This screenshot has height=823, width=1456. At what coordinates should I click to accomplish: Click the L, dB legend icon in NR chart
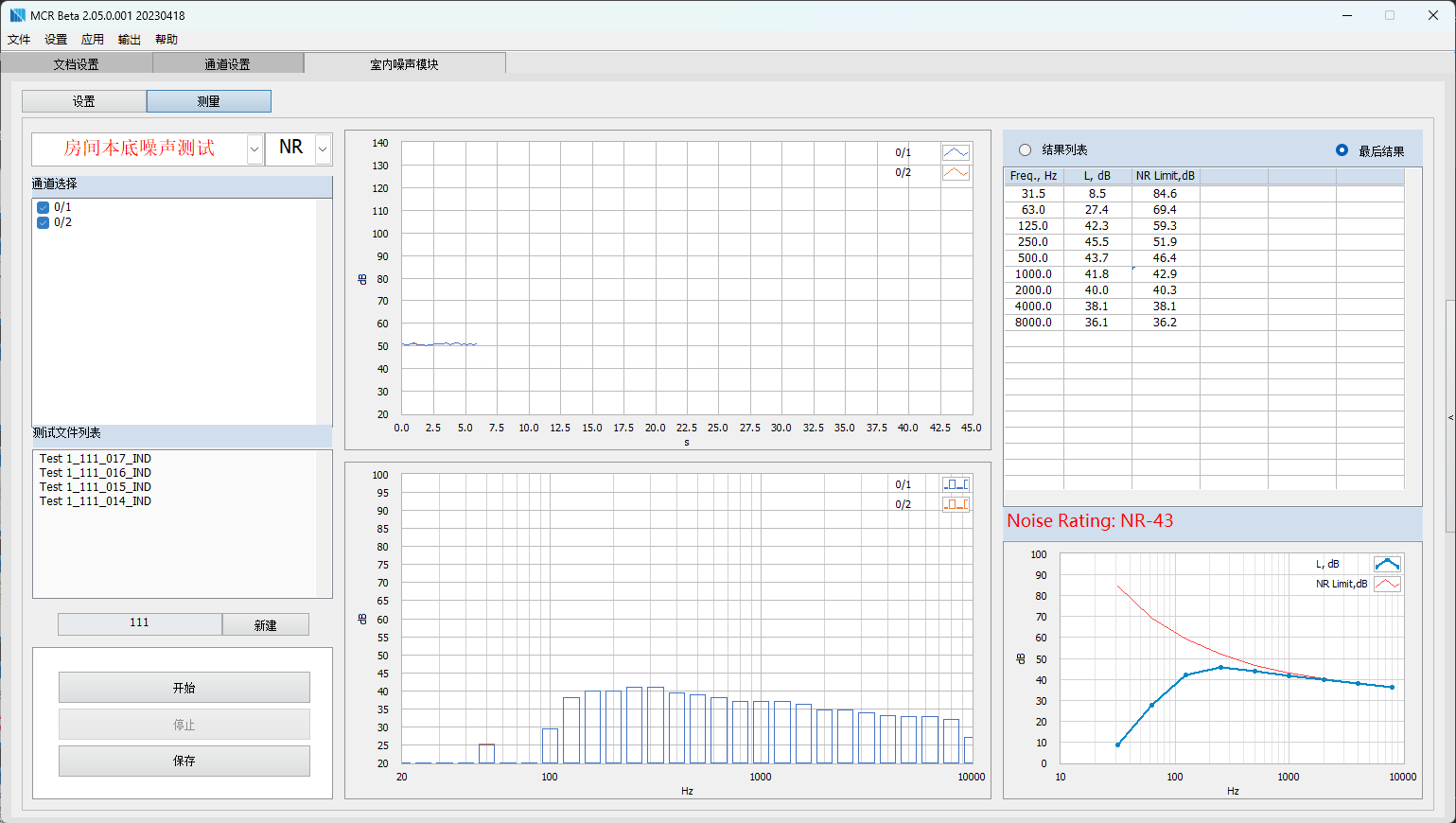coord(1387,564)
